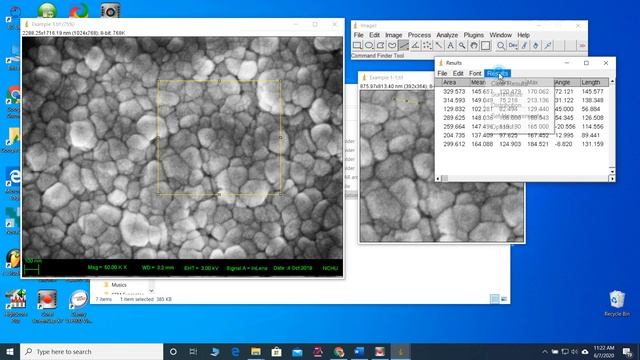Click Length value 145.577

click(x=592, y=92)
